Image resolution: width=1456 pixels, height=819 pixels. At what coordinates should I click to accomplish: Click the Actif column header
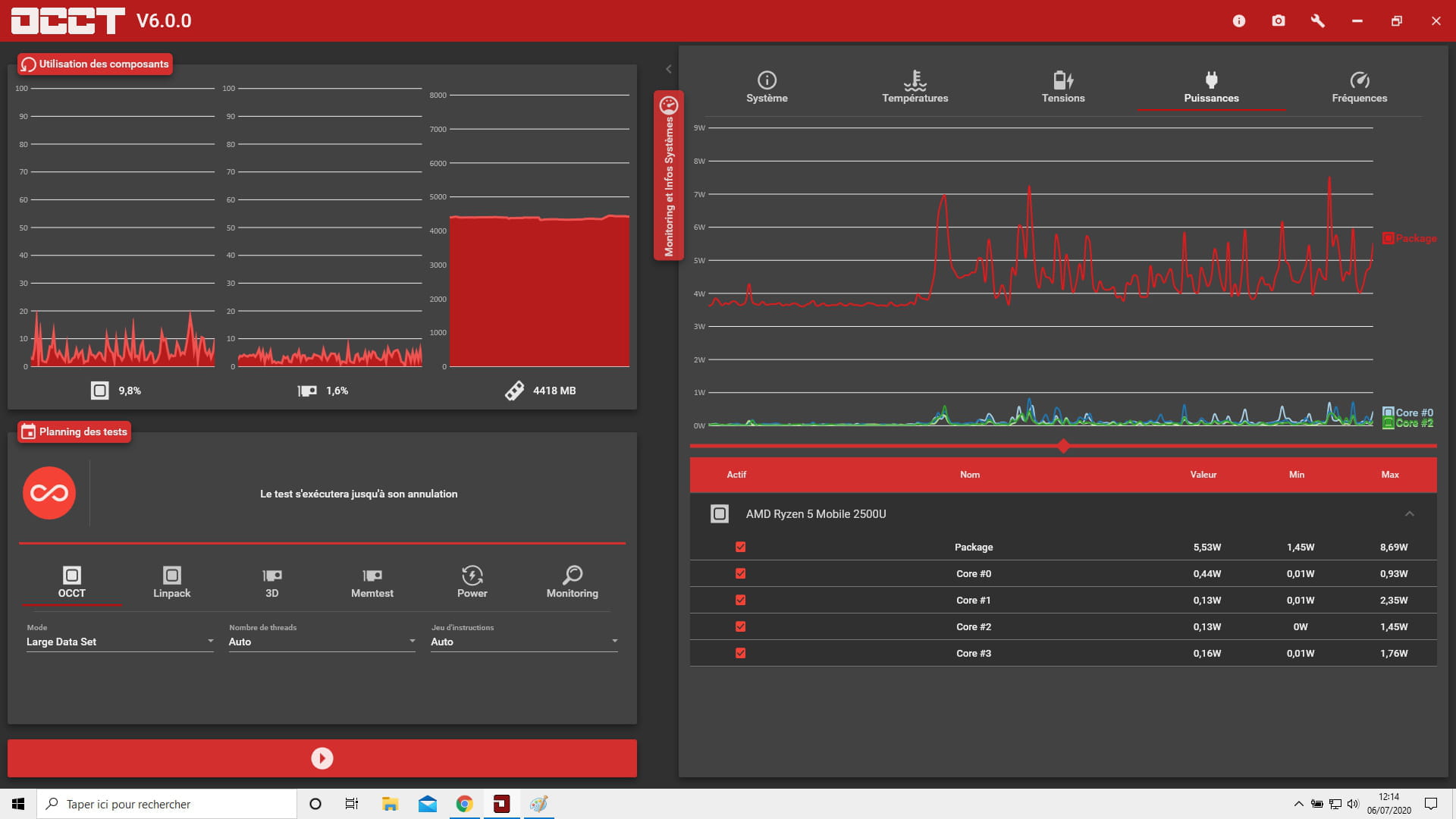click(x=736, y=475)
